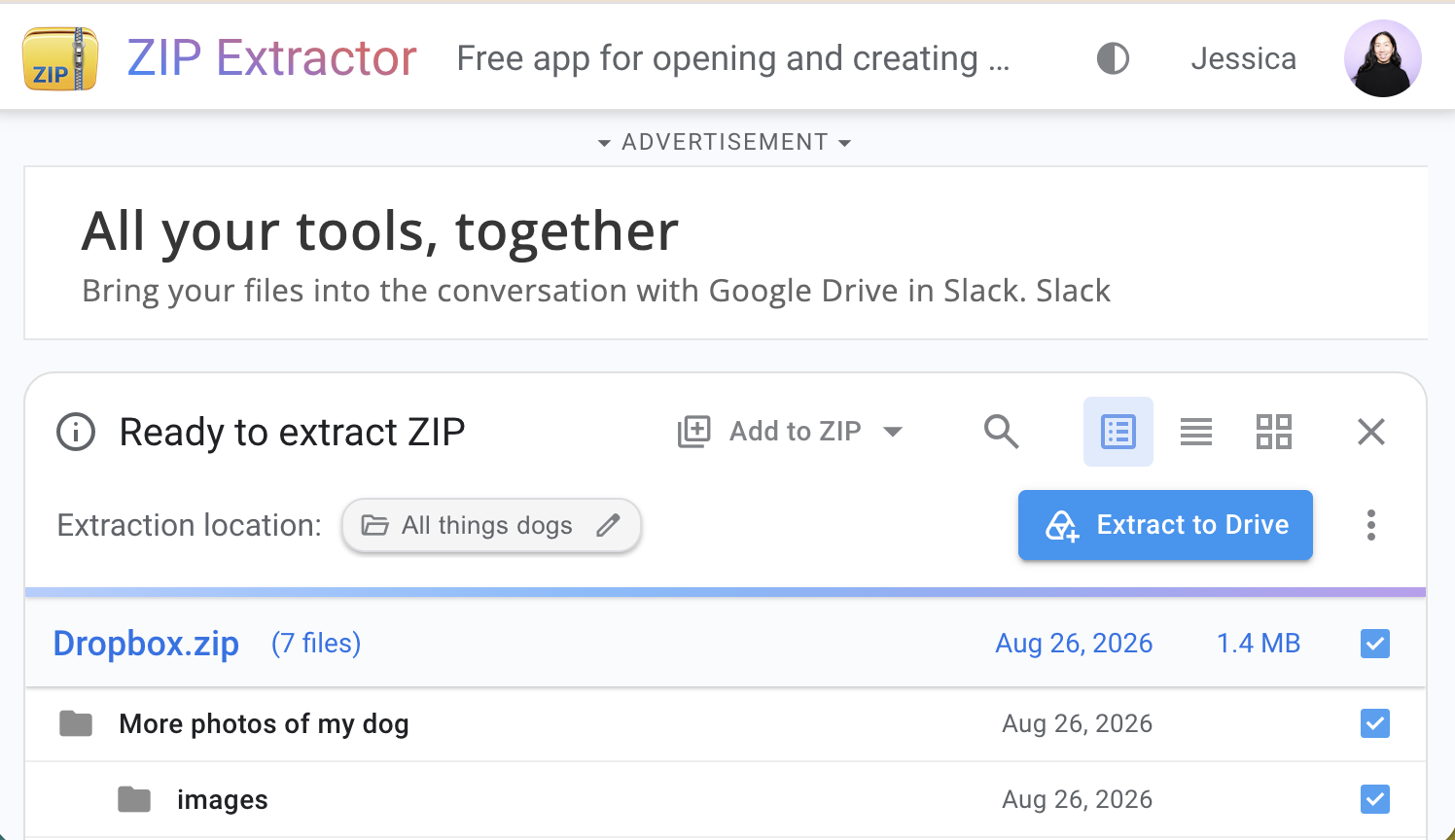Viewport: 1455px width, 840px height.
Task: Open the Add to ZIP button
Action: pyautogui.click(x=791, y=432)
